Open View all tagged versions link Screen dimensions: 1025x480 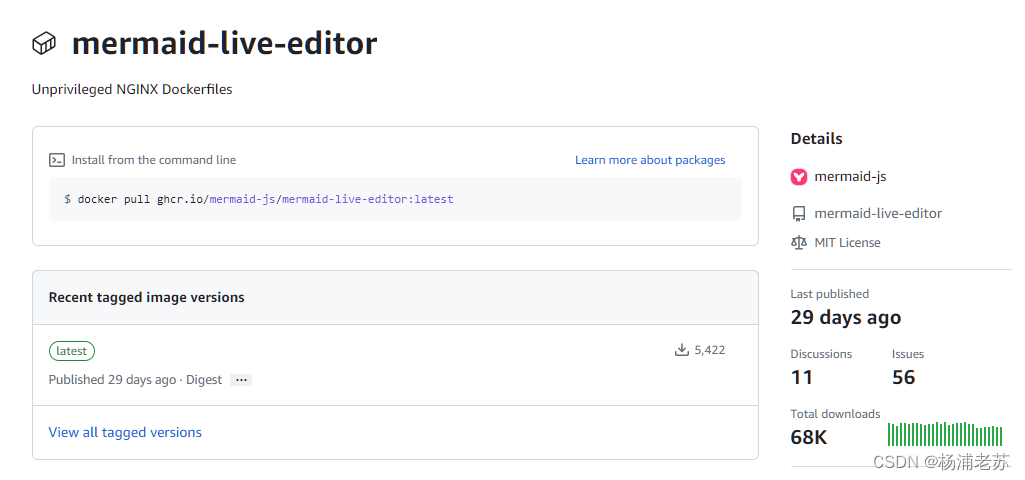125,432
